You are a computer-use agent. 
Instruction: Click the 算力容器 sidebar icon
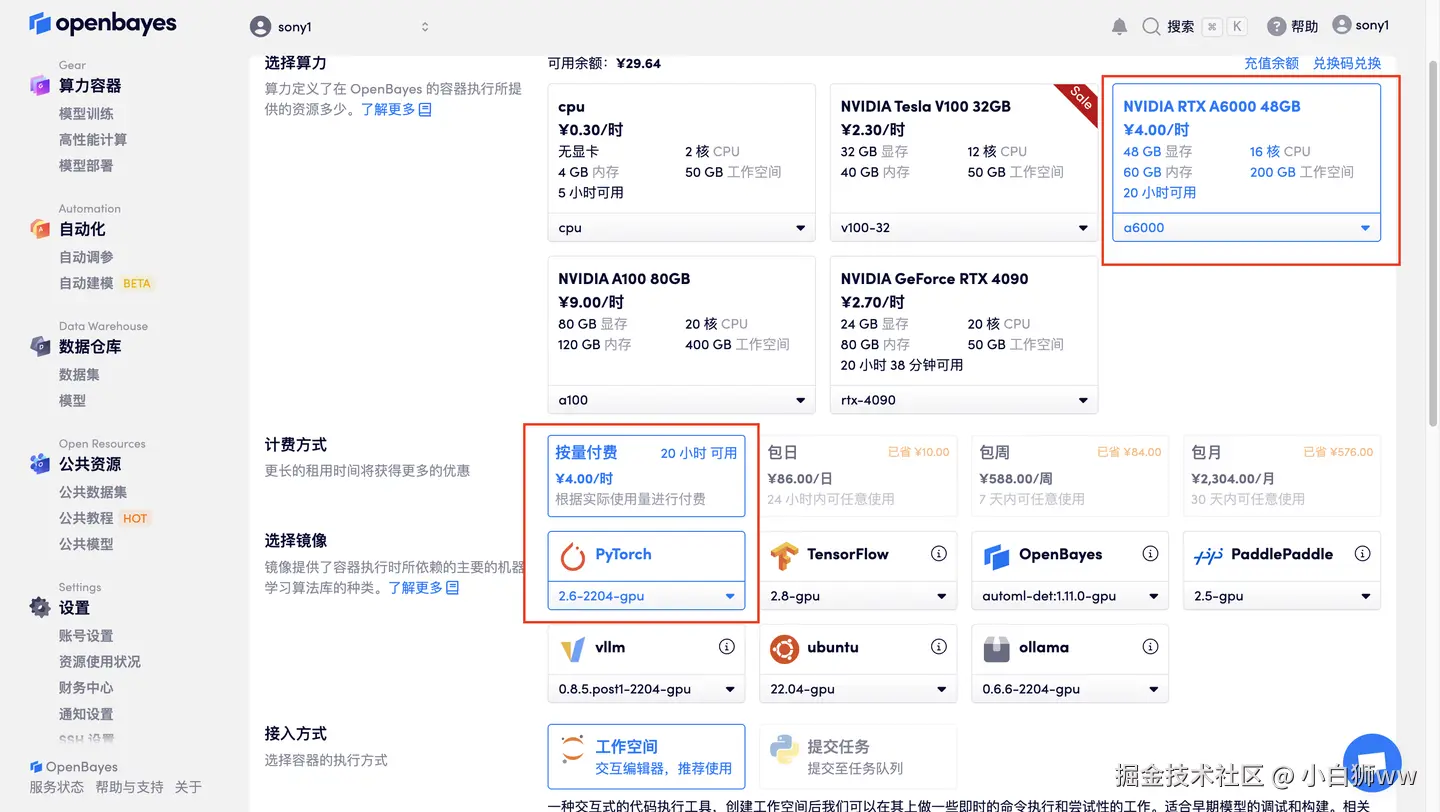click(39, 85)
